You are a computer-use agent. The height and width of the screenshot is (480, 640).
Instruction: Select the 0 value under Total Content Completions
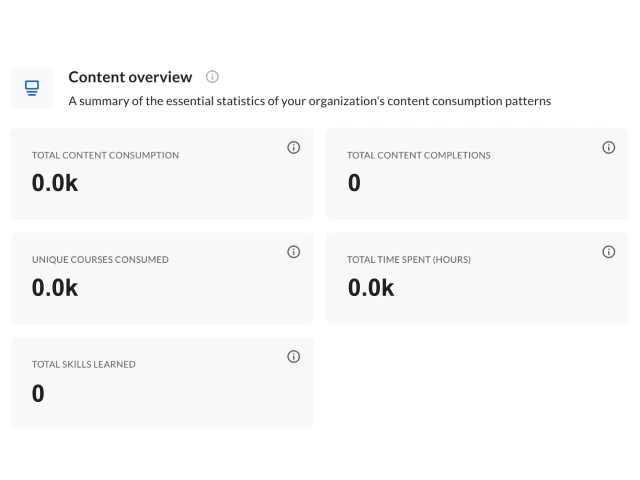[354, 184]
